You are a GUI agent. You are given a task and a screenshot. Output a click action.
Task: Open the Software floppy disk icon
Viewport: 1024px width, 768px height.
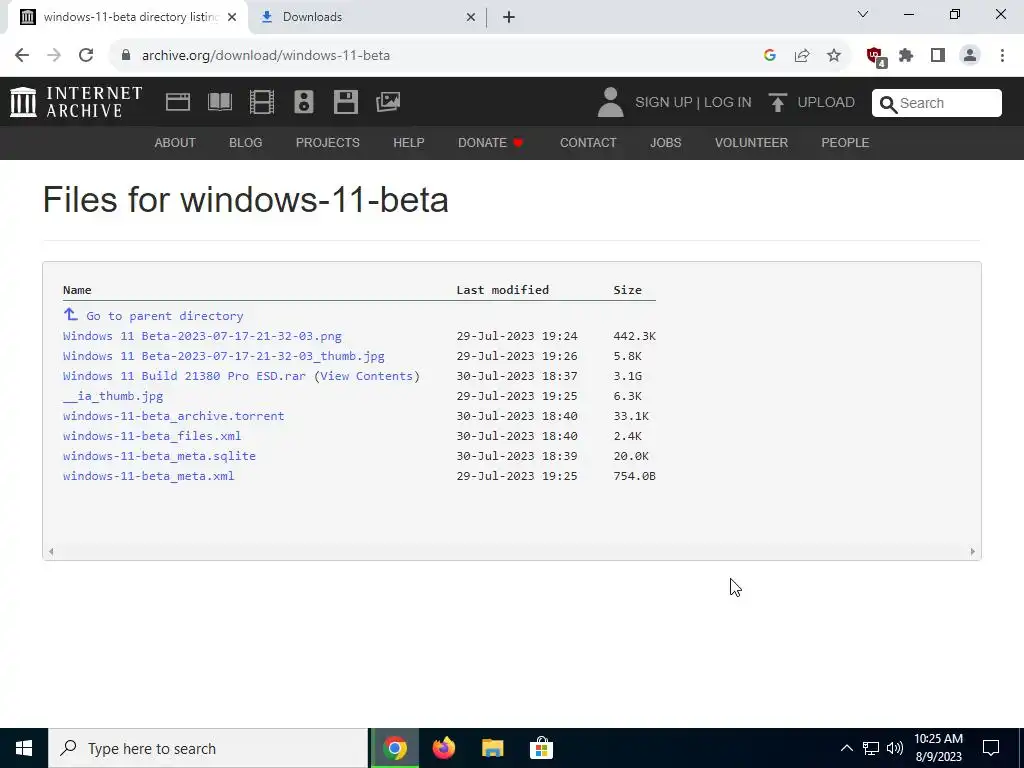pyautogui.click(x=345, y=102)
